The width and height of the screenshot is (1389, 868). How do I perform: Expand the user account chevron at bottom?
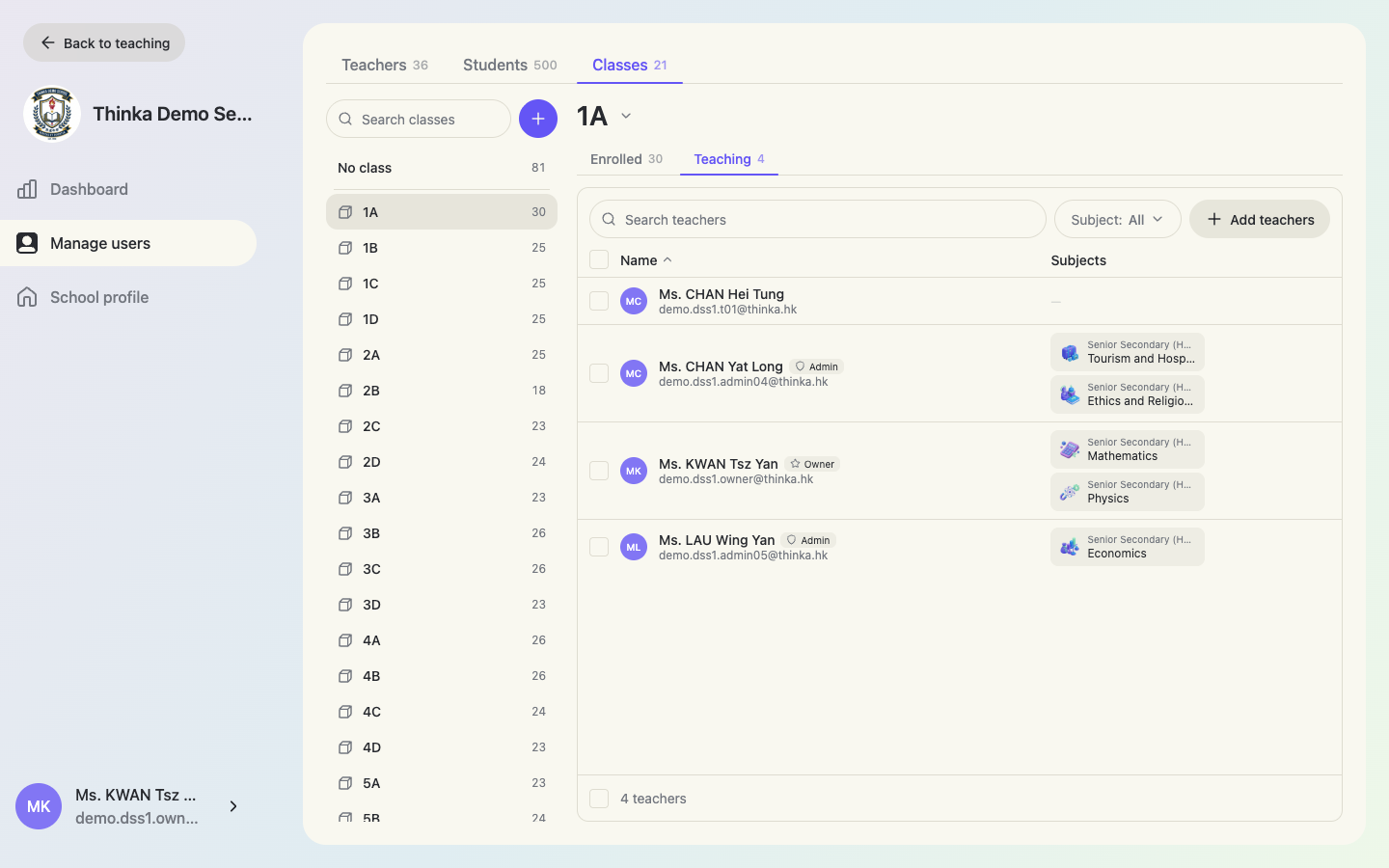pos(233,806)
